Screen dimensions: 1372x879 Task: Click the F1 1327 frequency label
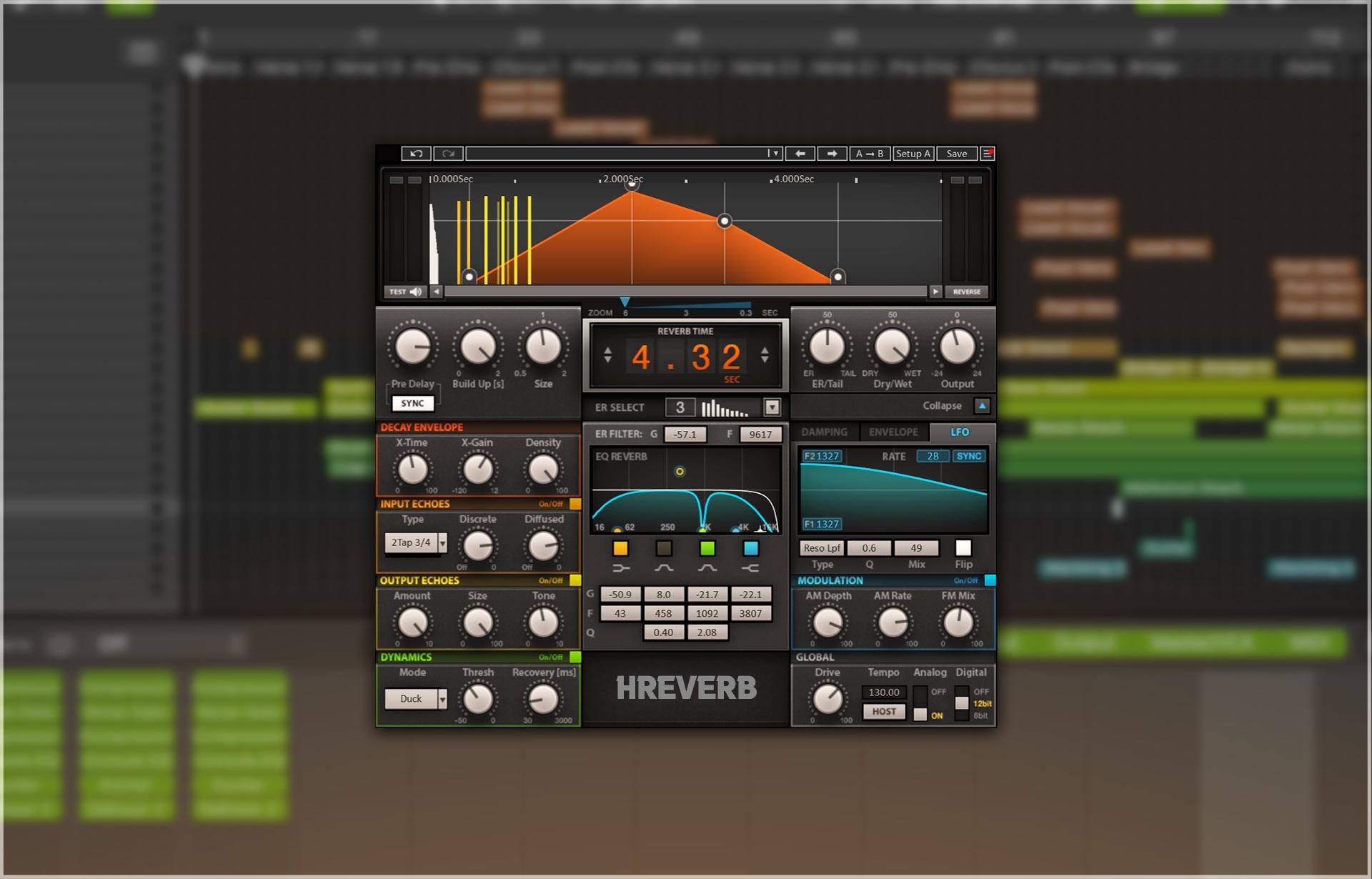click(x=822, y=524)
